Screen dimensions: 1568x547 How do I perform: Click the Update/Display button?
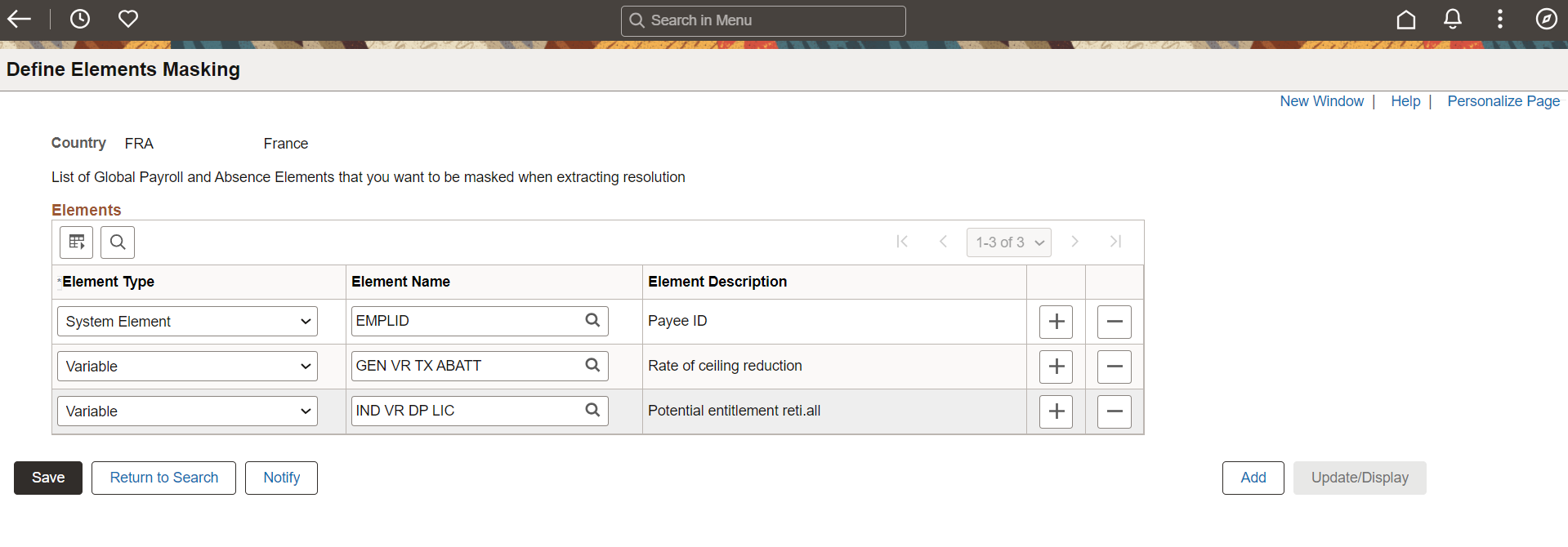click(x=1360, y=478)
